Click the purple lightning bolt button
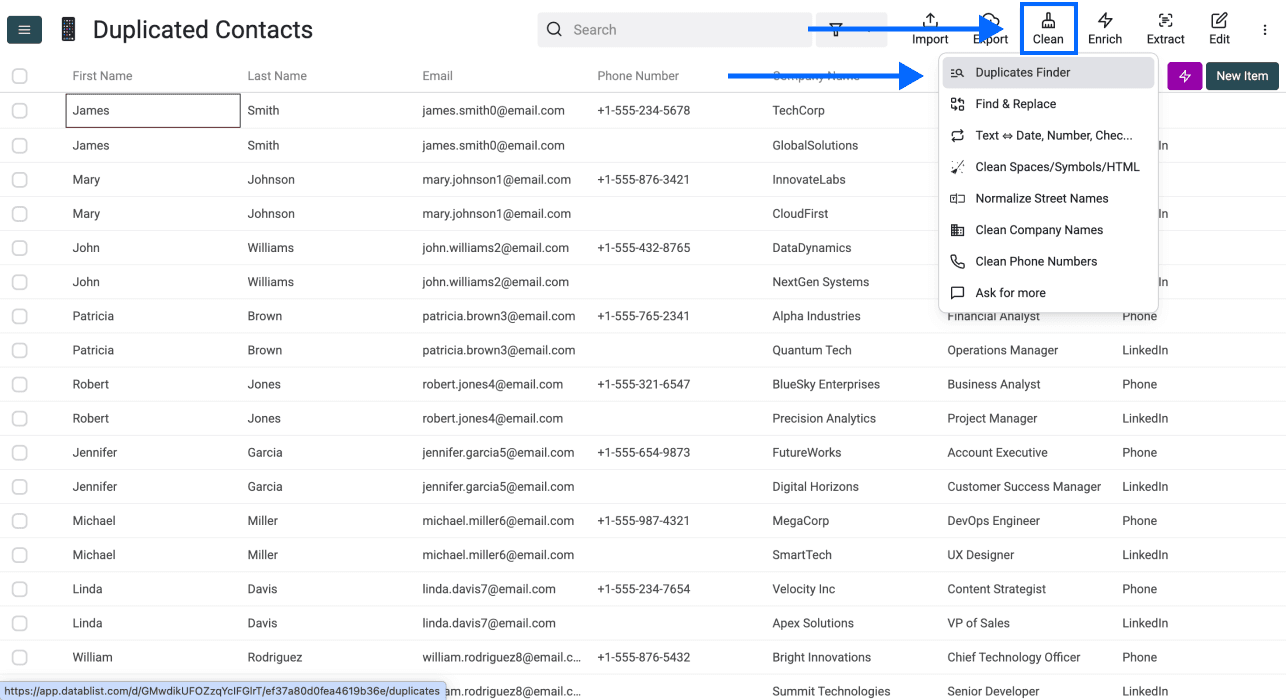Viewport: 1286px width, 700px height. 1184,75
